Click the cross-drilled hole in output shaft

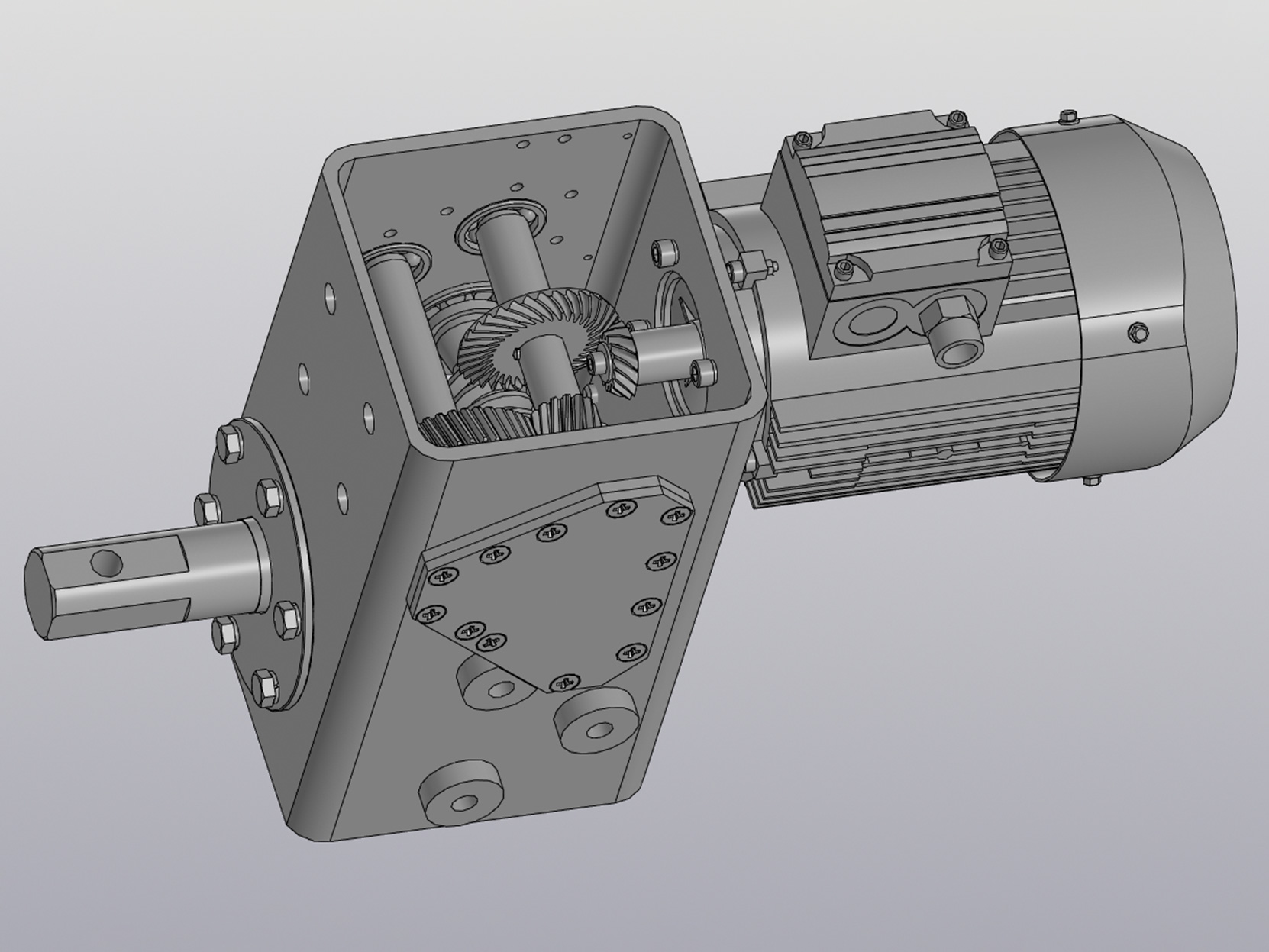pos(105,564)
